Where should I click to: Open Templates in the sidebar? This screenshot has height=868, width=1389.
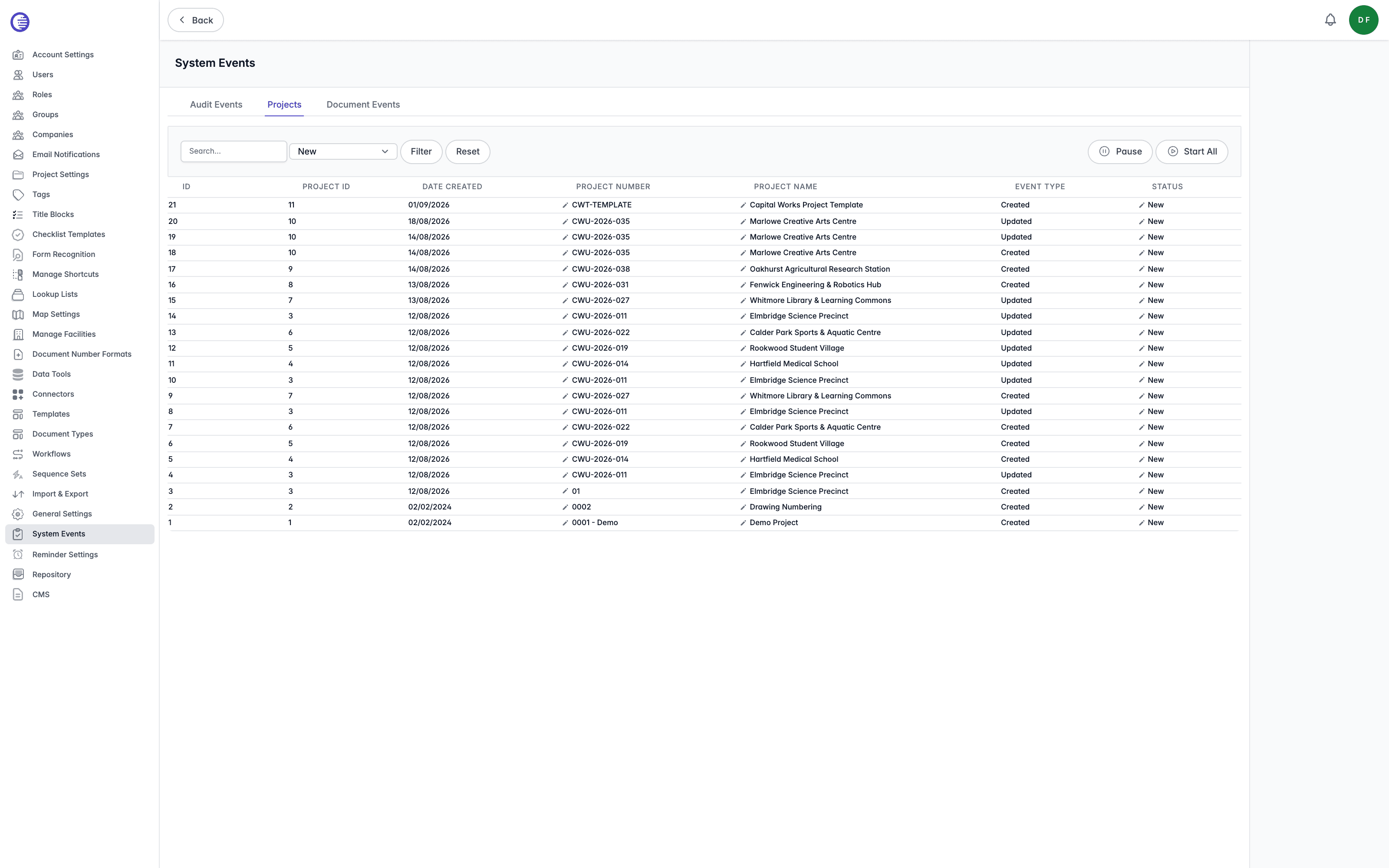(80, 414)
